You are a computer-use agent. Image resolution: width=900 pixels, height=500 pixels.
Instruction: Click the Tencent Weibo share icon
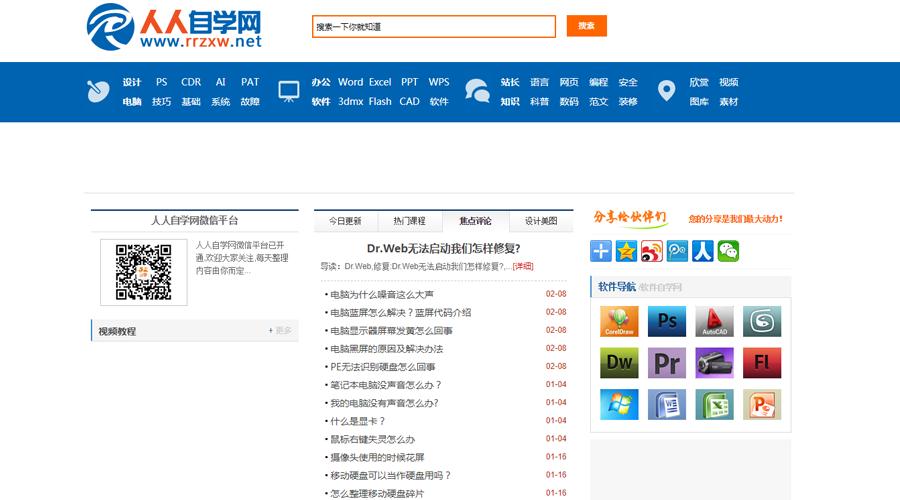(677, 251)
